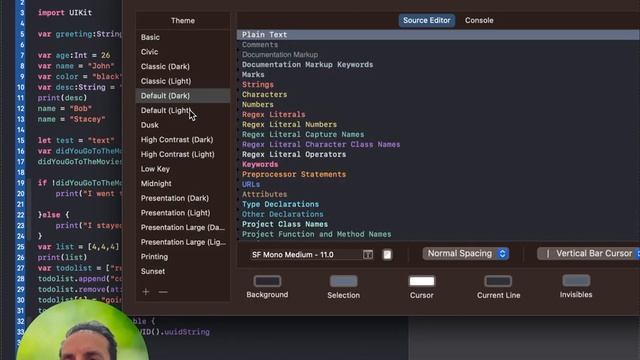Select the Sunset theme

tap(183, 271)
